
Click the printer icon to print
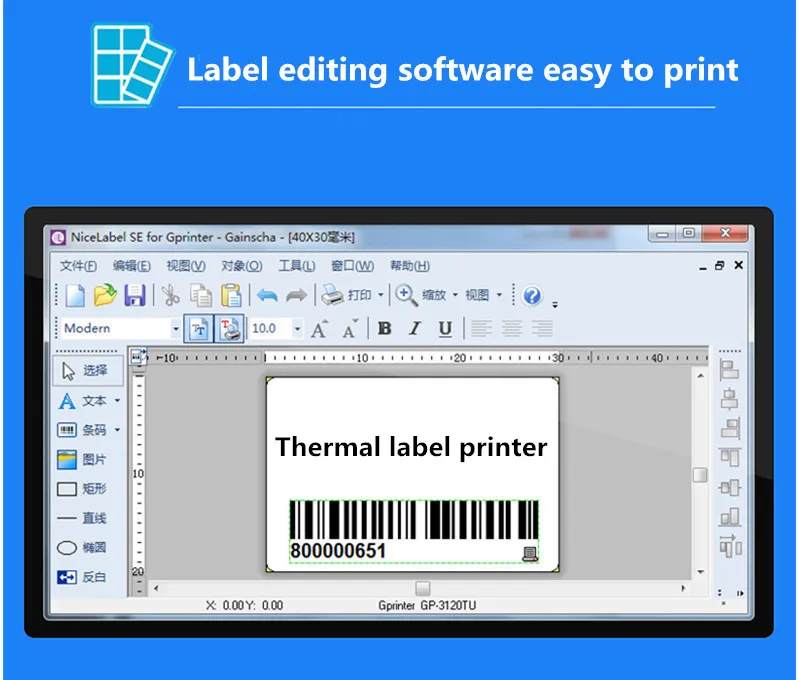click(332, 295)
